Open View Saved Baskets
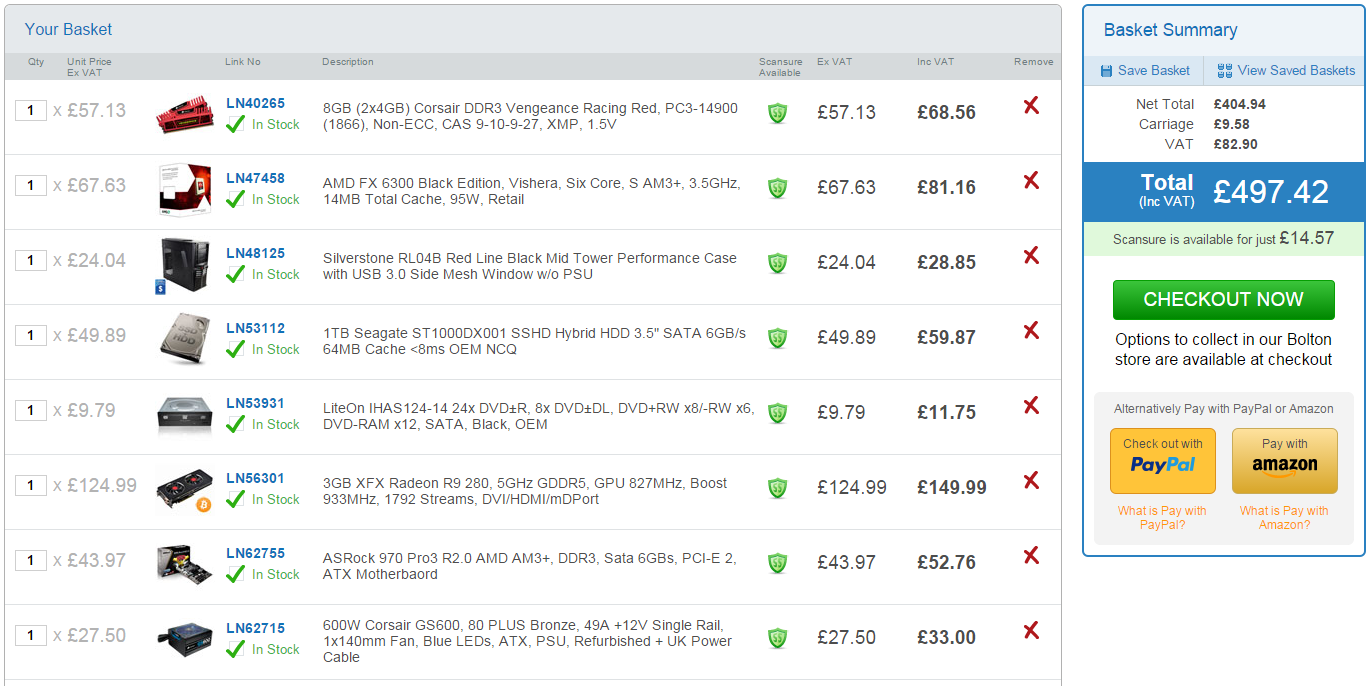This screenshot has height=686, width=1370. tap(1286, 70)
